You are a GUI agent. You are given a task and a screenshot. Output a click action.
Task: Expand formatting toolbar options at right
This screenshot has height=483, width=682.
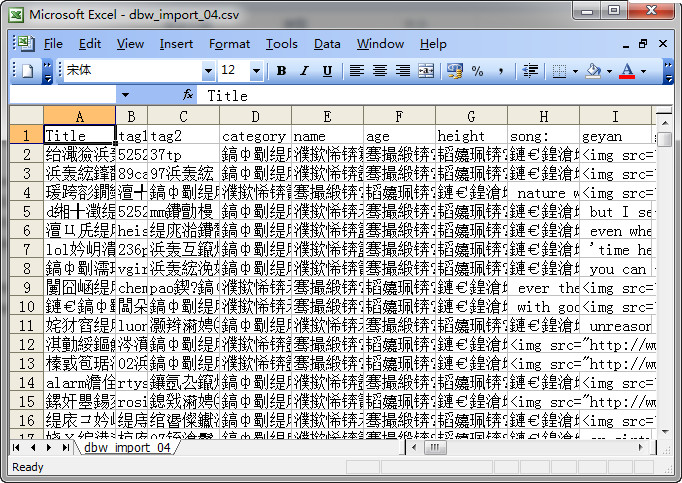(669, 71)
